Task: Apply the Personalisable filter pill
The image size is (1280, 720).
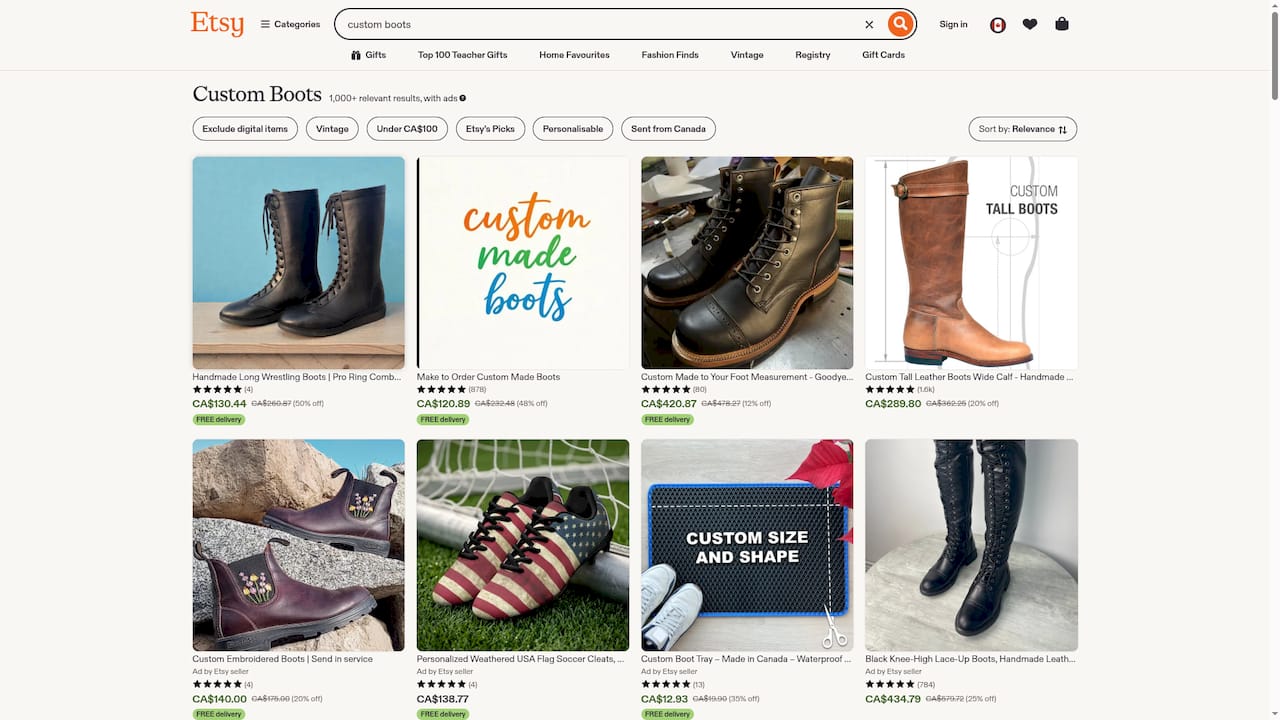Action: (572, 128)
